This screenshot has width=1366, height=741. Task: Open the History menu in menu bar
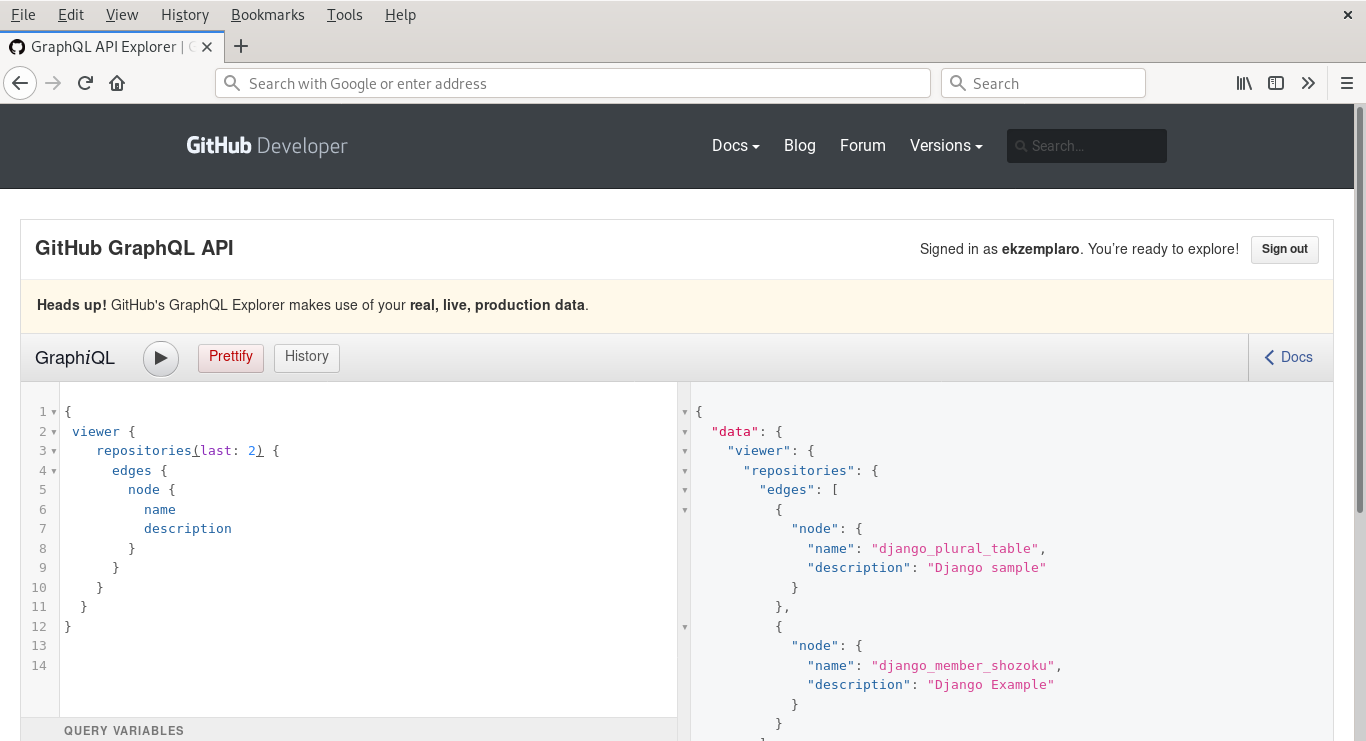point(185,15)
